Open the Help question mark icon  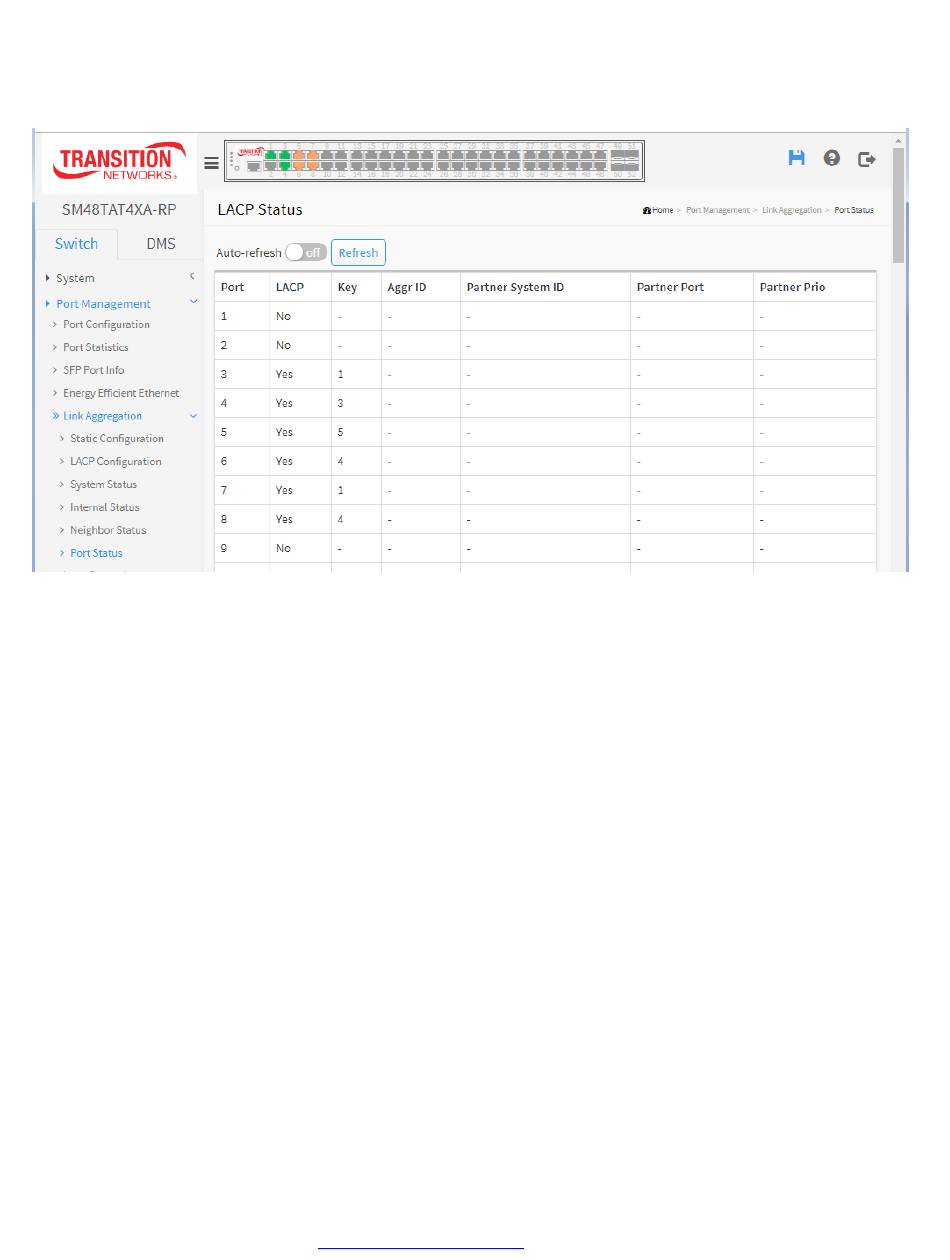click(x=832, y=158)
